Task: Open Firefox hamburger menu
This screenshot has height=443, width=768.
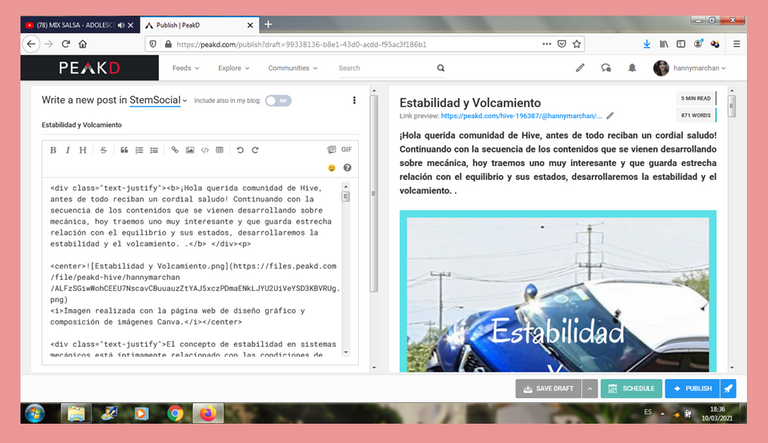Action: (736, 44)
